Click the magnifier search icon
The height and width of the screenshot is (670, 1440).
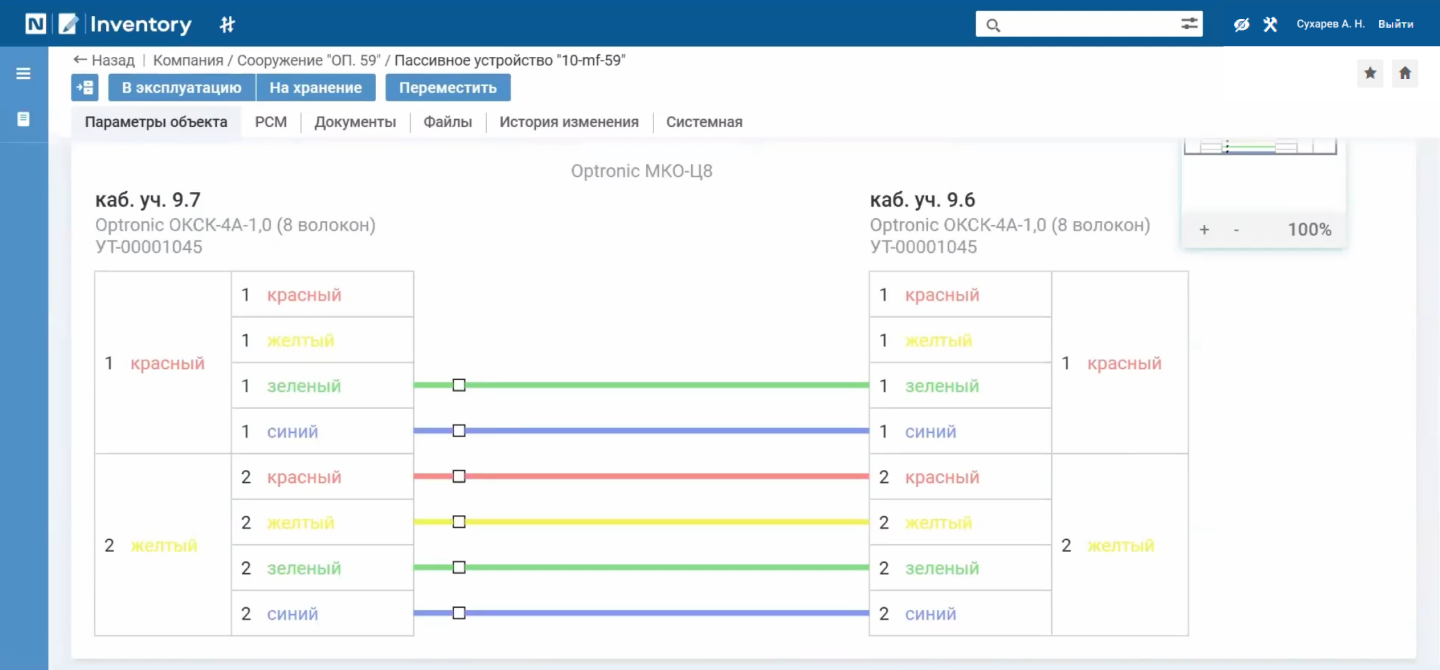click(993, 25)
